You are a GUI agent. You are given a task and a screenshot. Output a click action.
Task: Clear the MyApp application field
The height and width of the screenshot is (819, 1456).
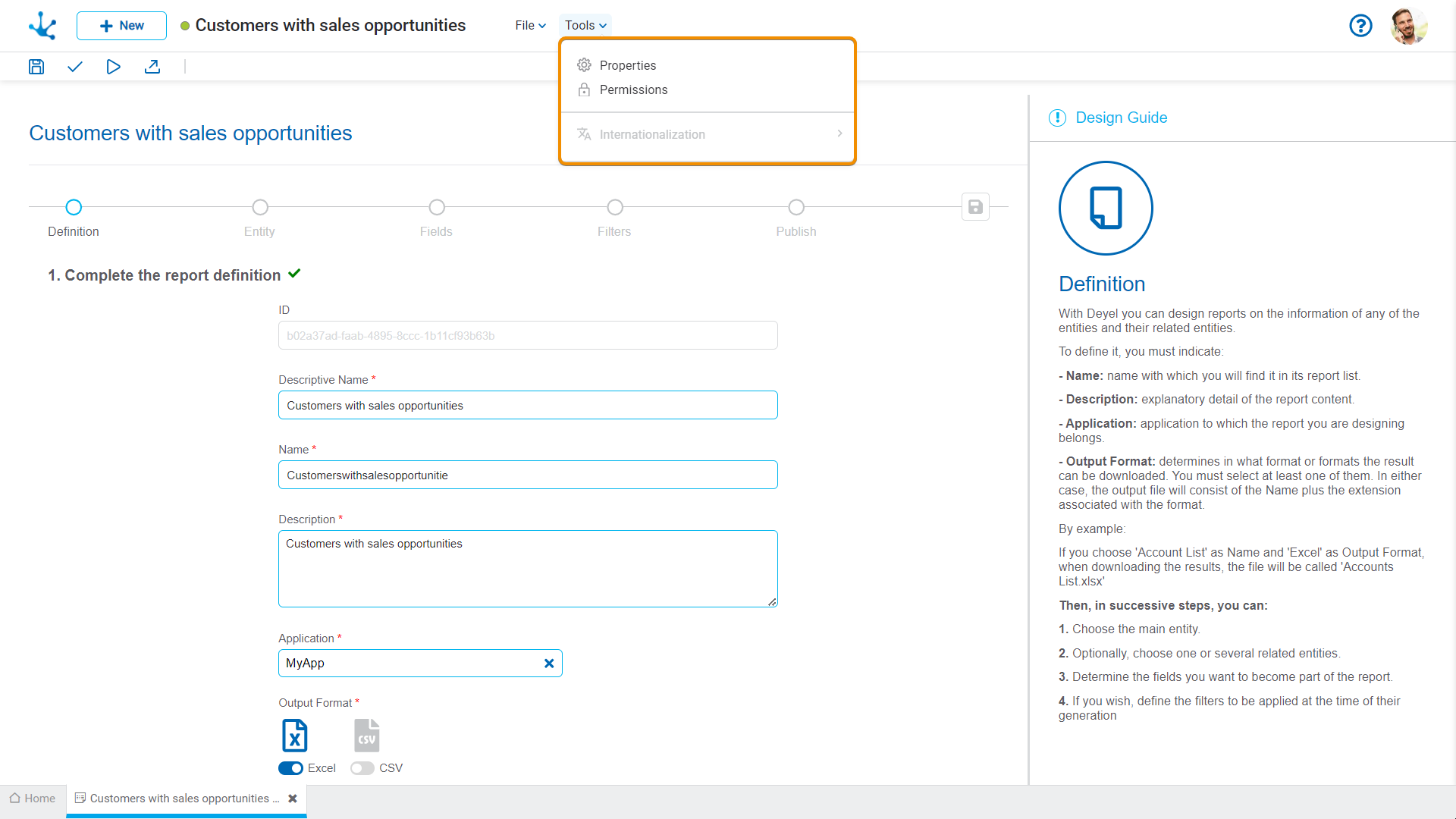tap(549, 664)
